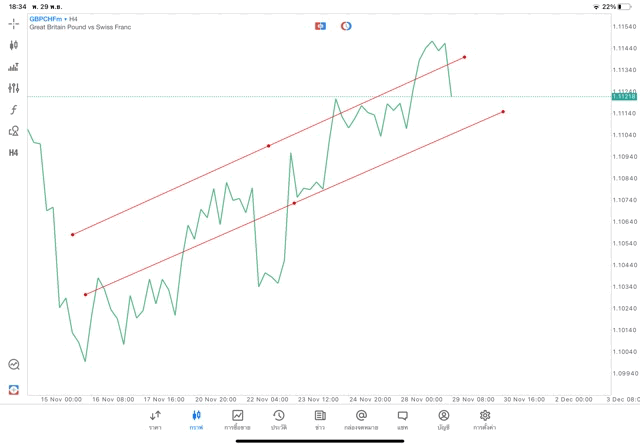Click the blue square icon at top of chart
This screenshot has height=447, width=640.
coord(320,25)
